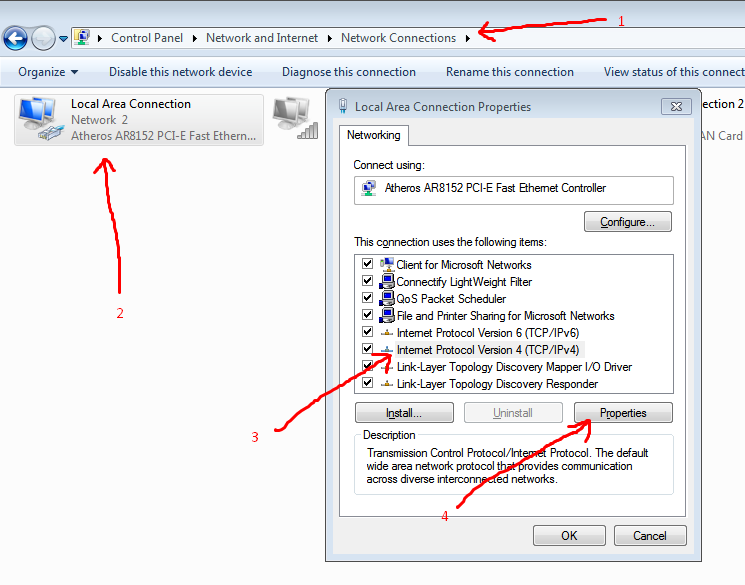Click the Uninstall button
Viewport: 745px width, 585px height.
click(513, 412)
